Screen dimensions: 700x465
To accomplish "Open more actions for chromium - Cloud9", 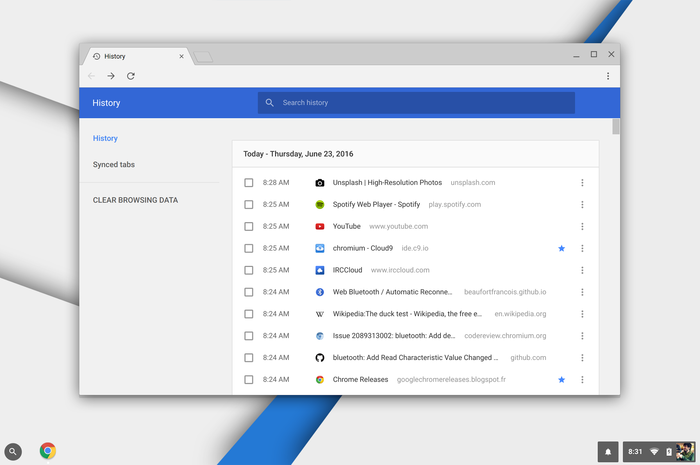I will click(x=582, y=248).
